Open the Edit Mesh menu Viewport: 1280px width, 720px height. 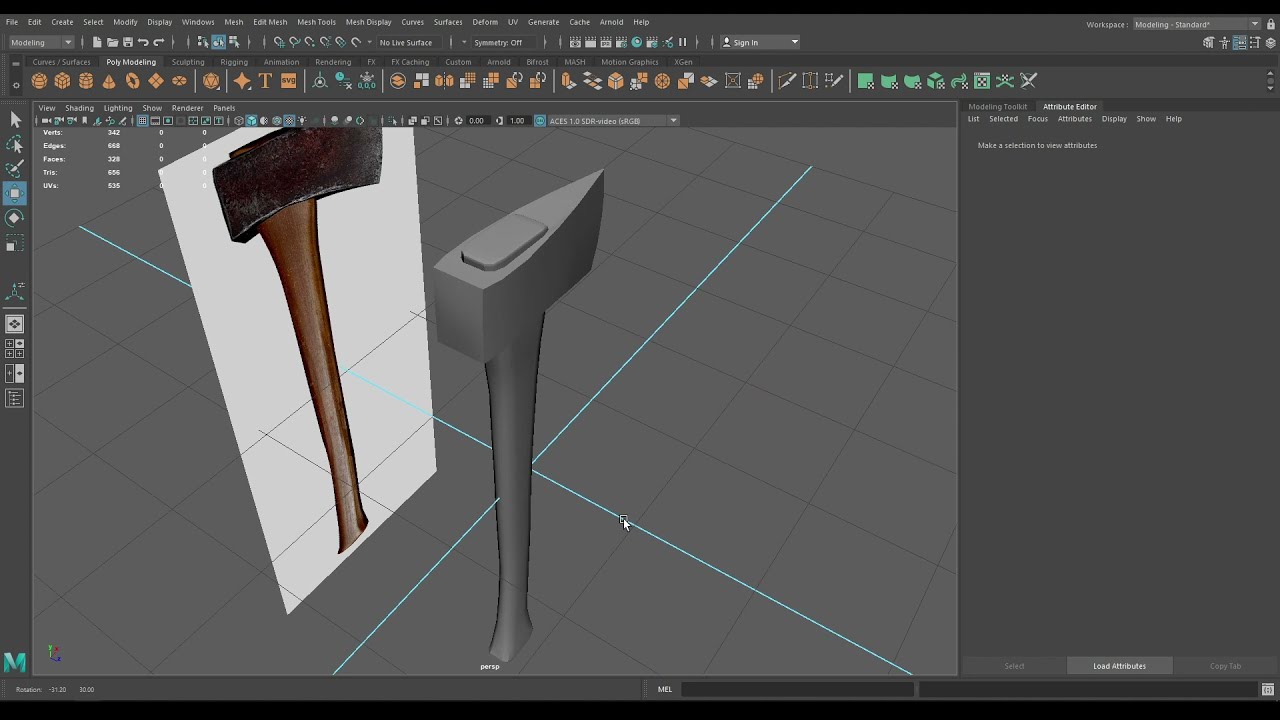[270, 22]
